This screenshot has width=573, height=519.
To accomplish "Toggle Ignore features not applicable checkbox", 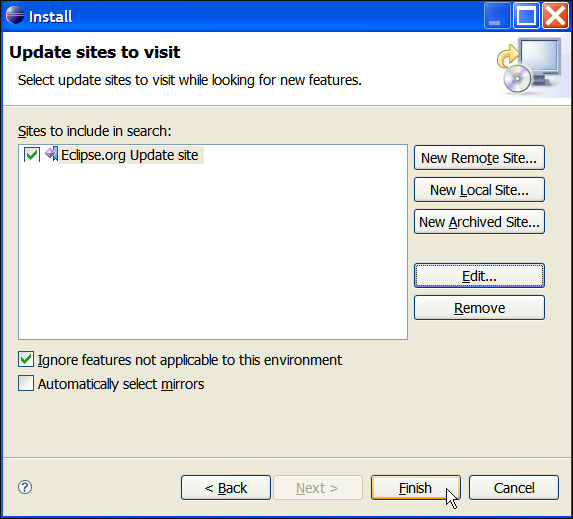I will pos(26,360).
